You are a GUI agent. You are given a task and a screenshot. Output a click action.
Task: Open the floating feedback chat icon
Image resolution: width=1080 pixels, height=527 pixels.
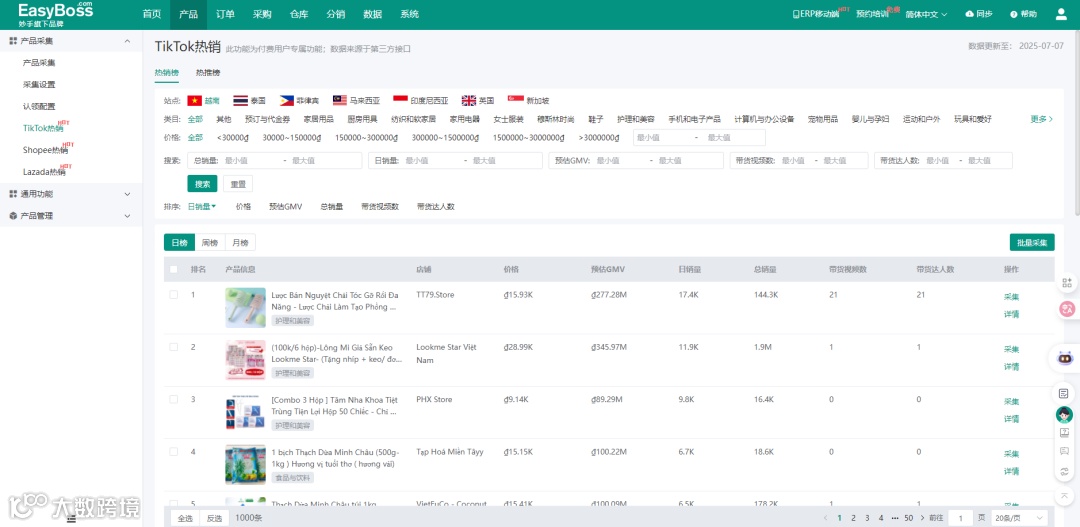(1065, 452)
